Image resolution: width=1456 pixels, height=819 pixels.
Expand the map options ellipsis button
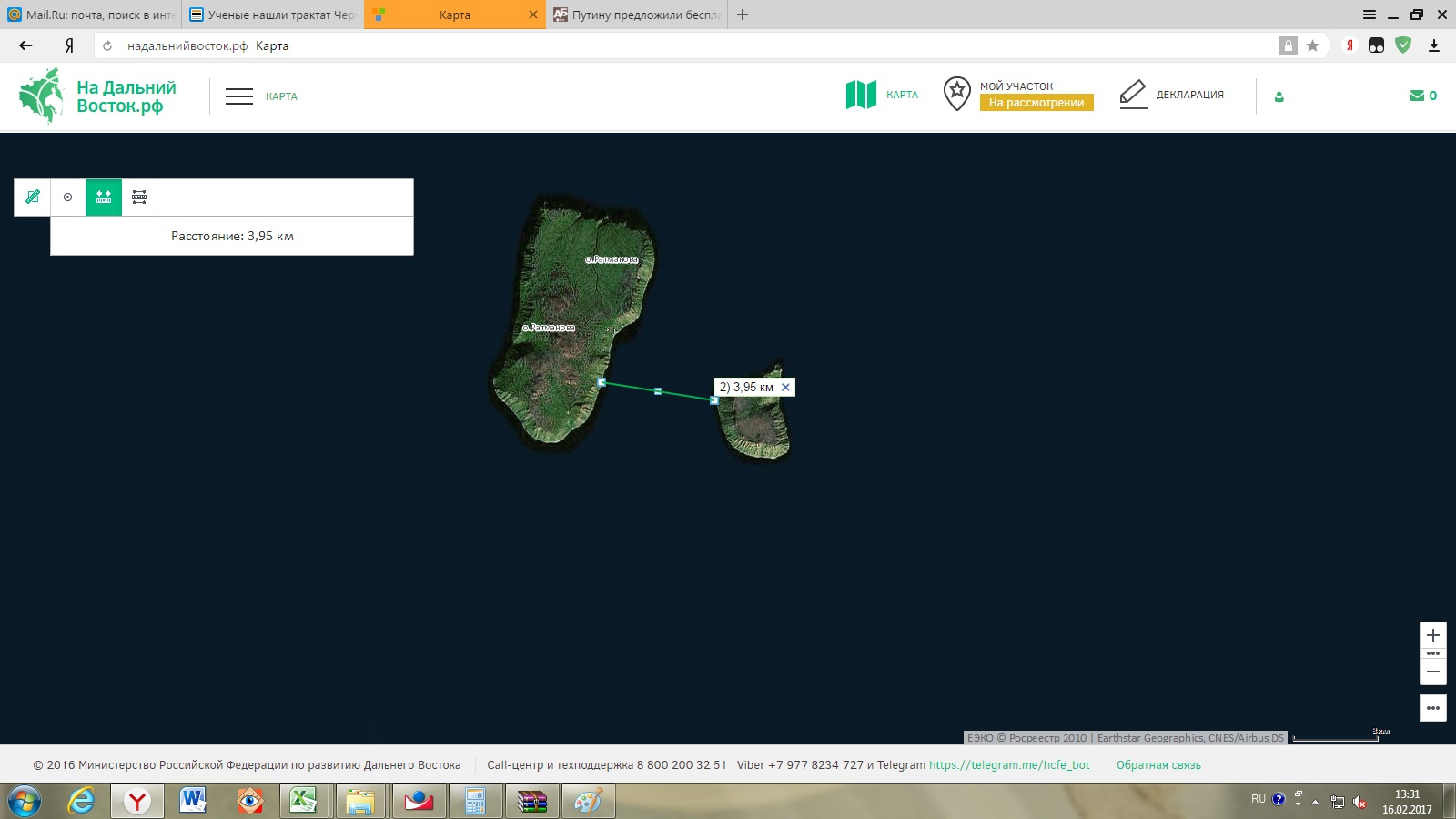[1433, 708]
